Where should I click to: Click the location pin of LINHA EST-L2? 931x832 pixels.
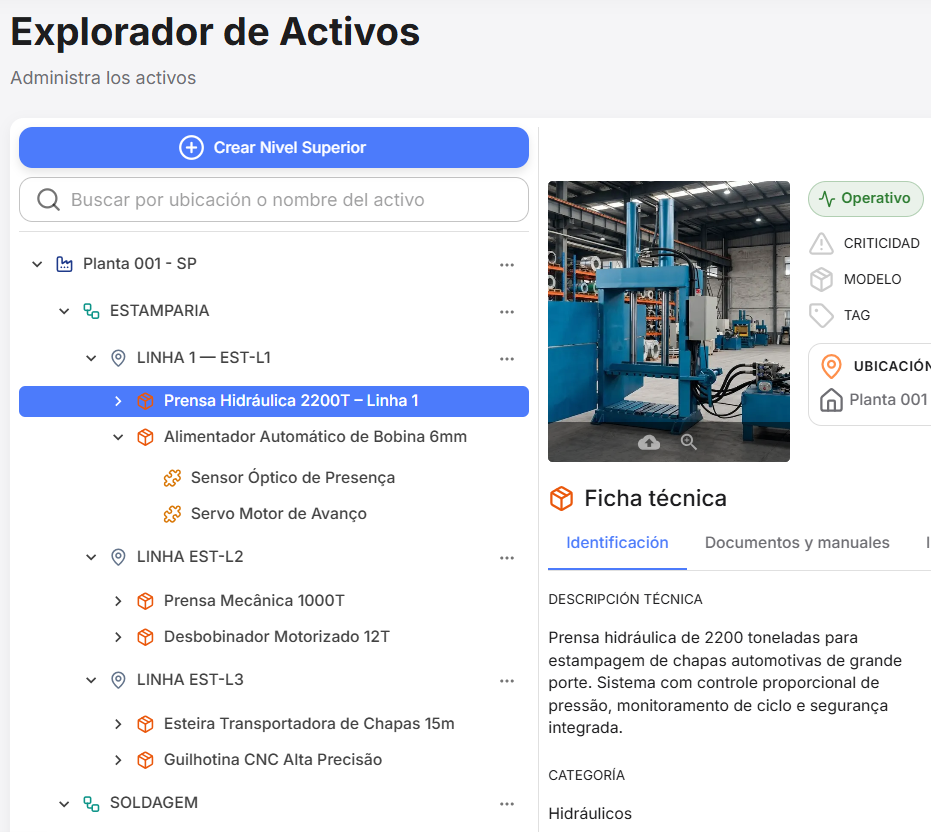pos(118,557)
